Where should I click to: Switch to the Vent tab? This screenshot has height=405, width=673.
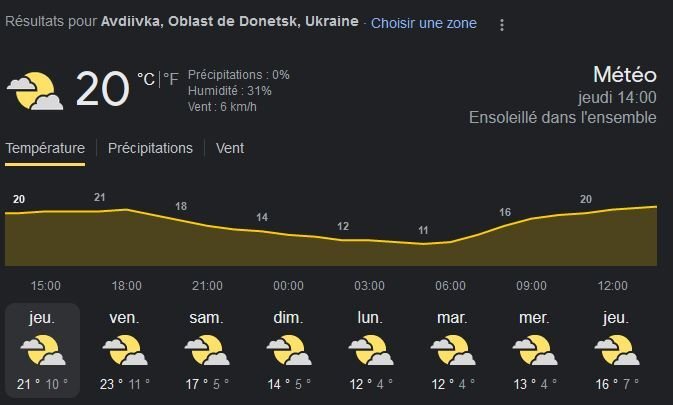pyautogui.click(x=230, y=148)
